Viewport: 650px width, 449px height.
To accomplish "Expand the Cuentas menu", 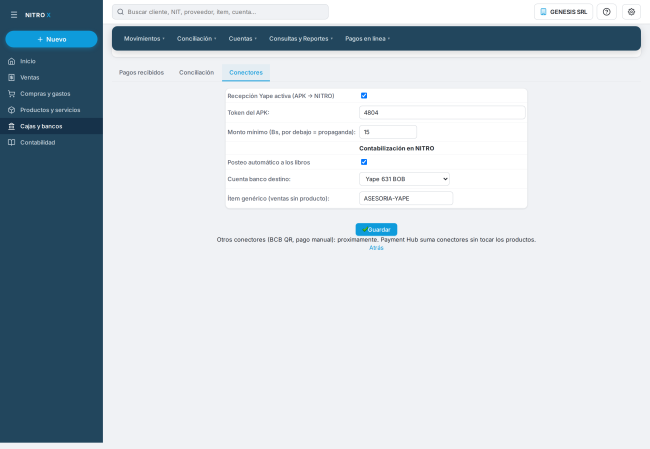I will point(243,39).
